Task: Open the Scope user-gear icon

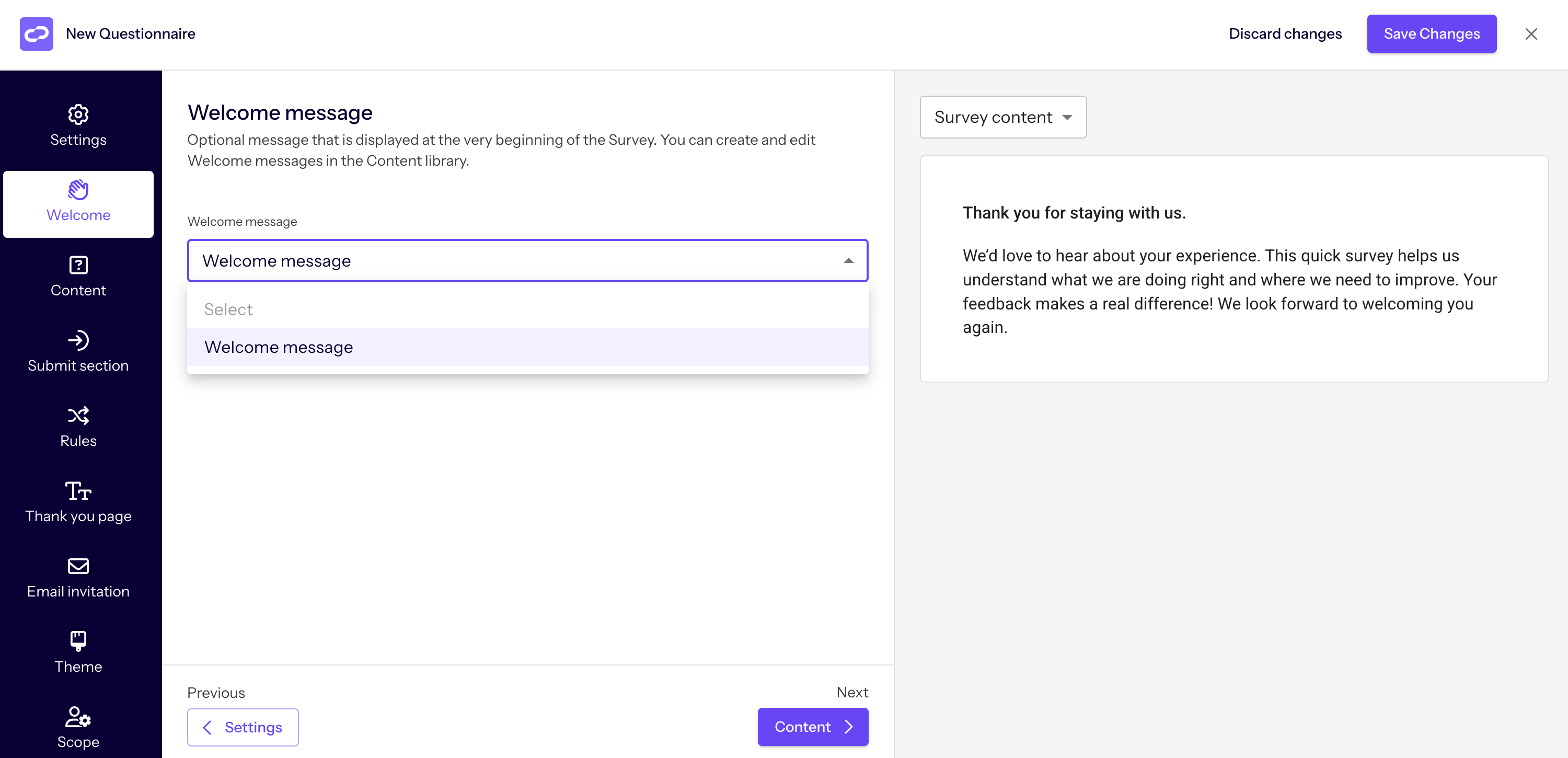Action: [x=78, y=717]
